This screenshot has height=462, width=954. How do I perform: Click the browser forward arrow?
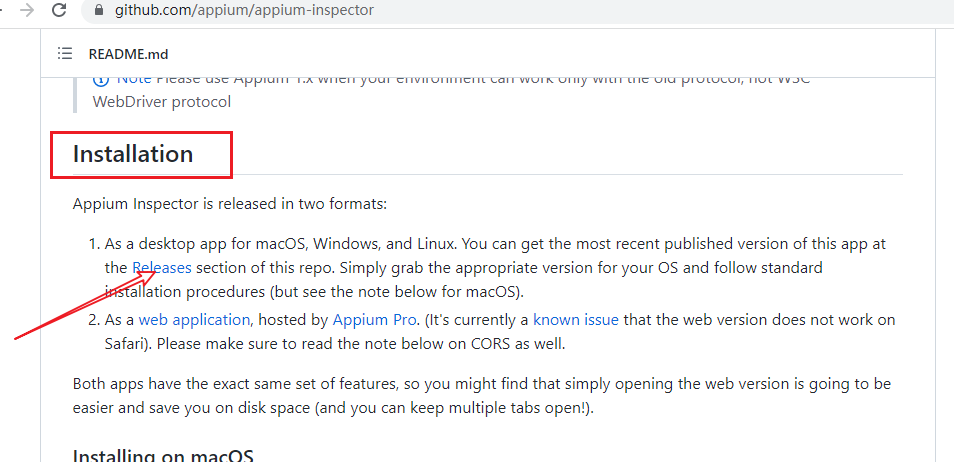[27, 11]
